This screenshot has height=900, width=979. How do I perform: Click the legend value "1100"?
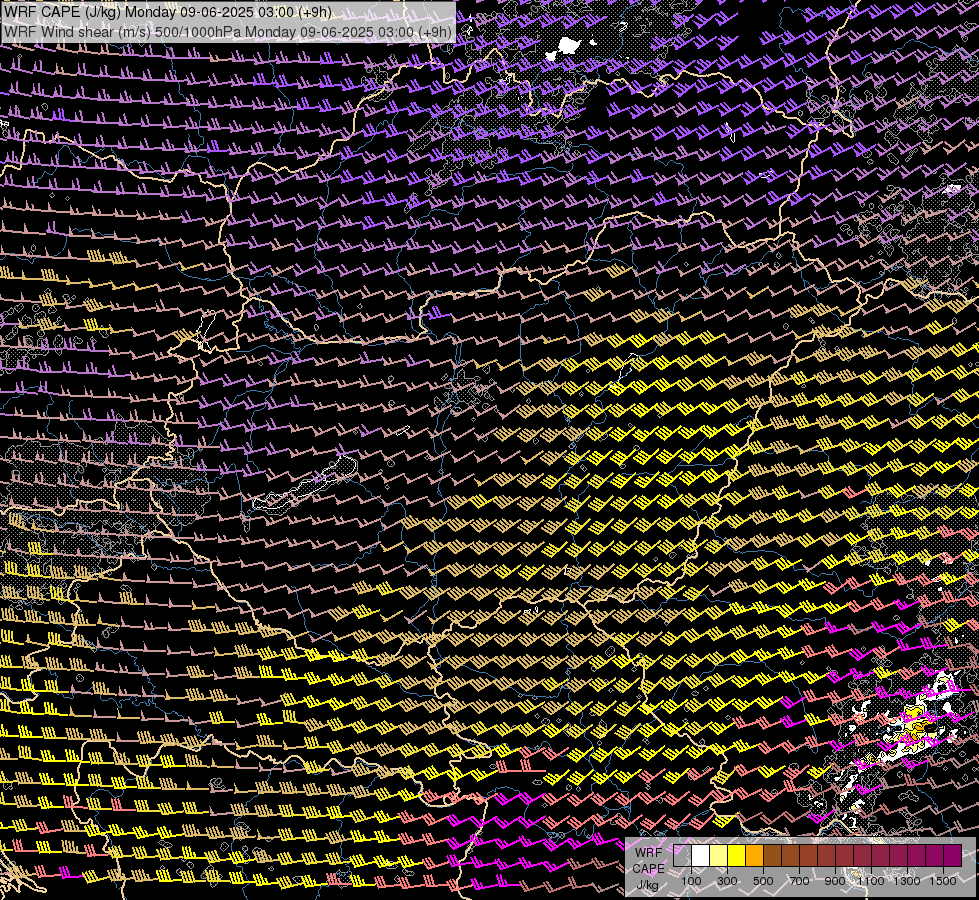coord(871,881)
